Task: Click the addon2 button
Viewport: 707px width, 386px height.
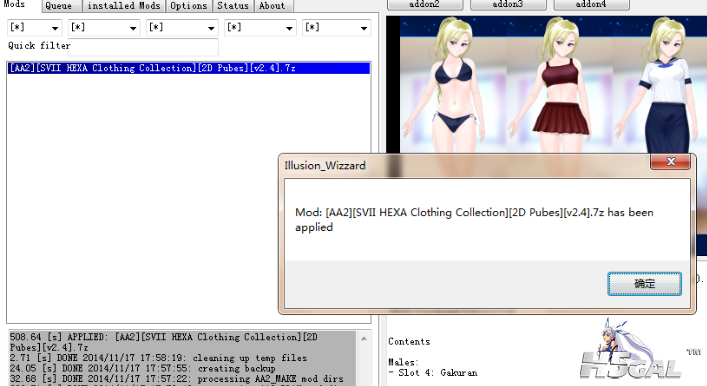Action: 424,5
